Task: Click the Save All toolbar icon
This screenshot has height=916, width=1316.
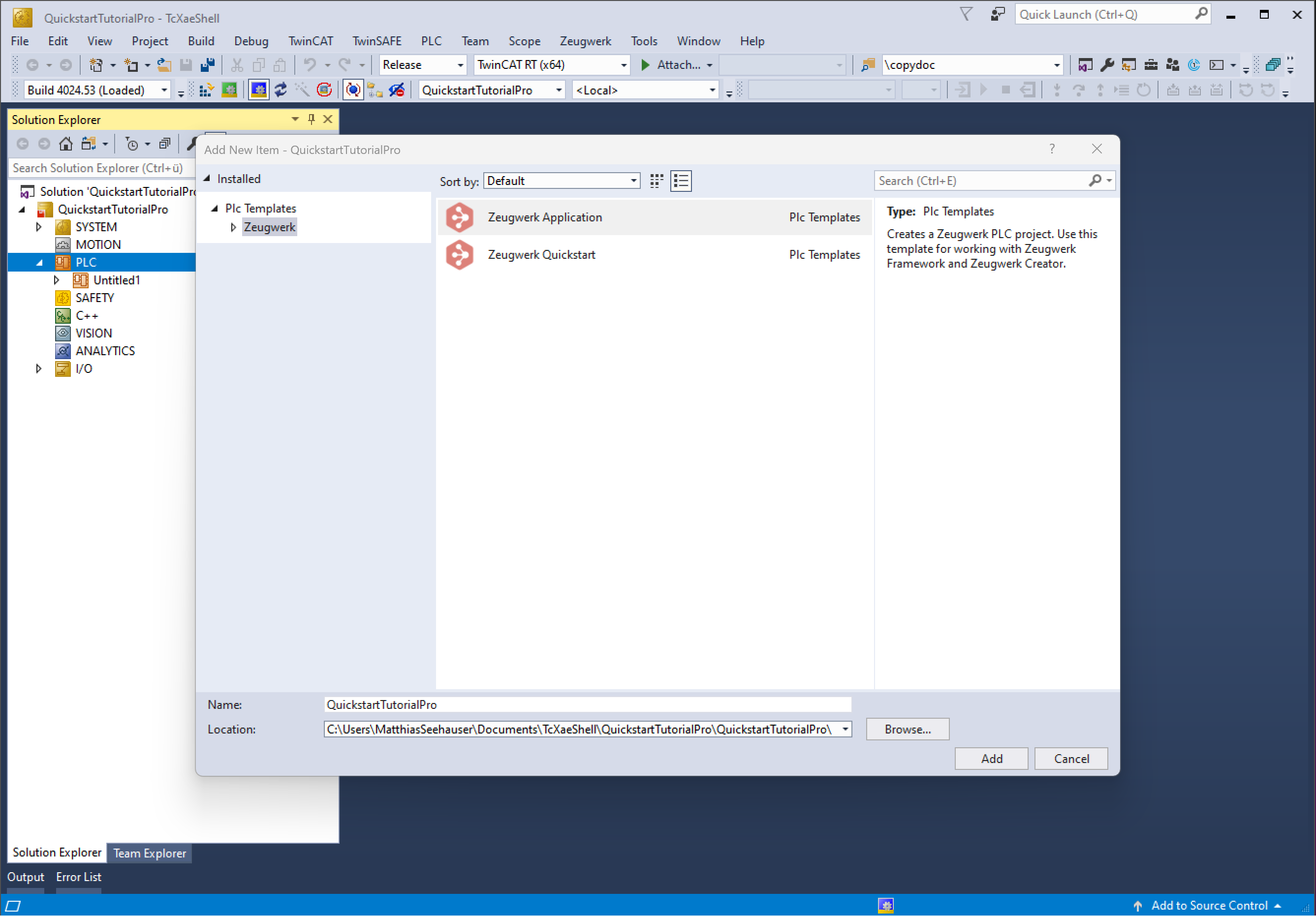Action: click(x=208, y=65)
